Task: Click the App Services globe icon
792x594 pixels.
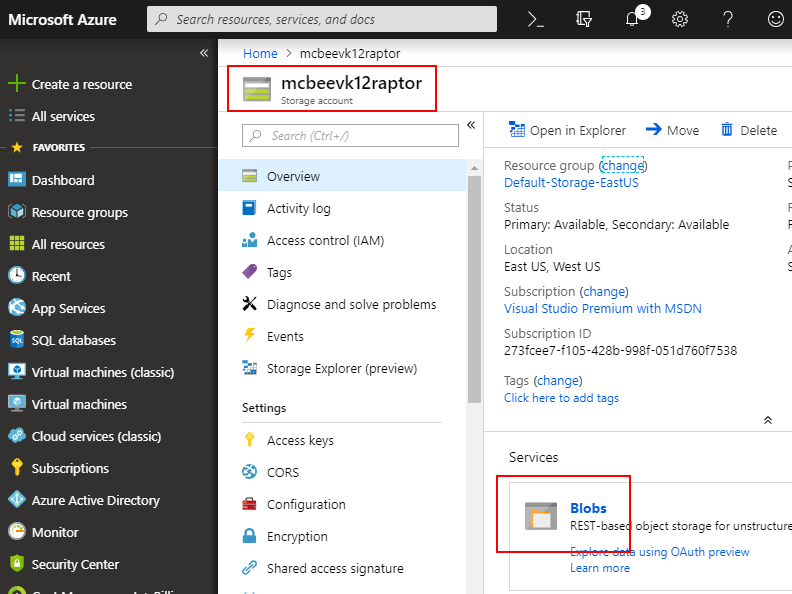Action: coord(17,307)
